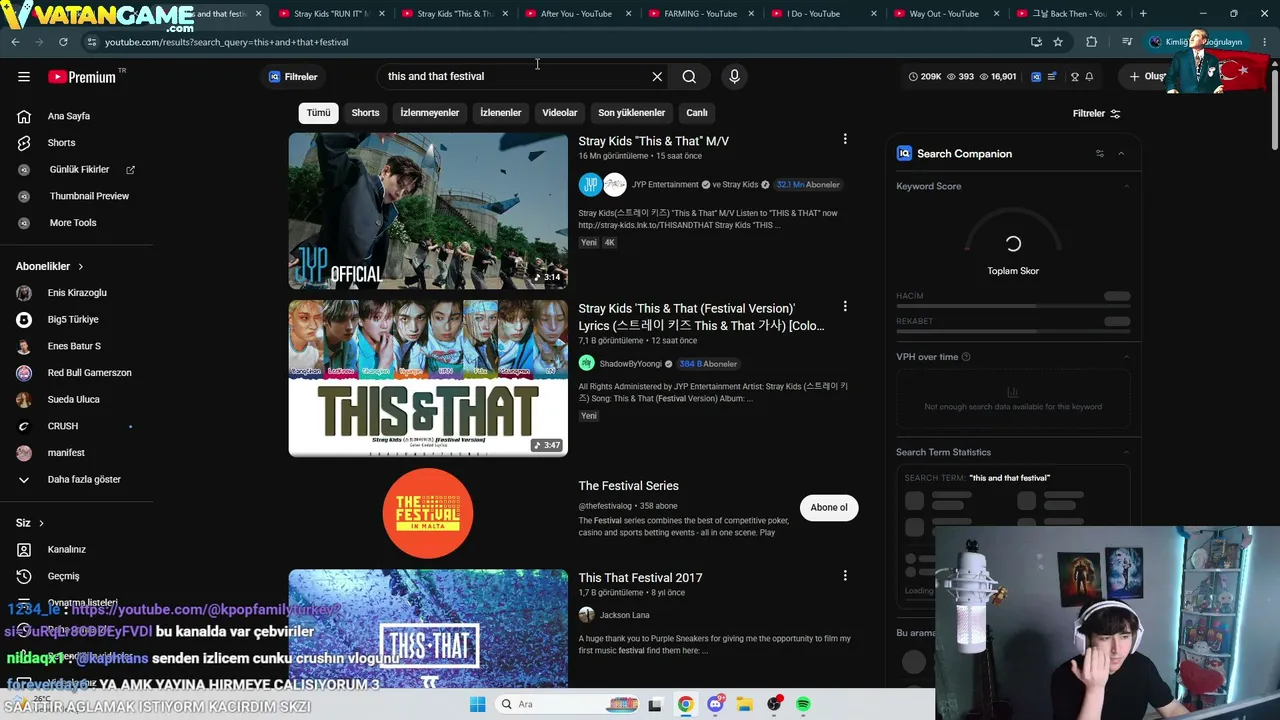1280x720 pixels.
Task: Open YouTube notifications bell
Action: tap(1089, 77)
